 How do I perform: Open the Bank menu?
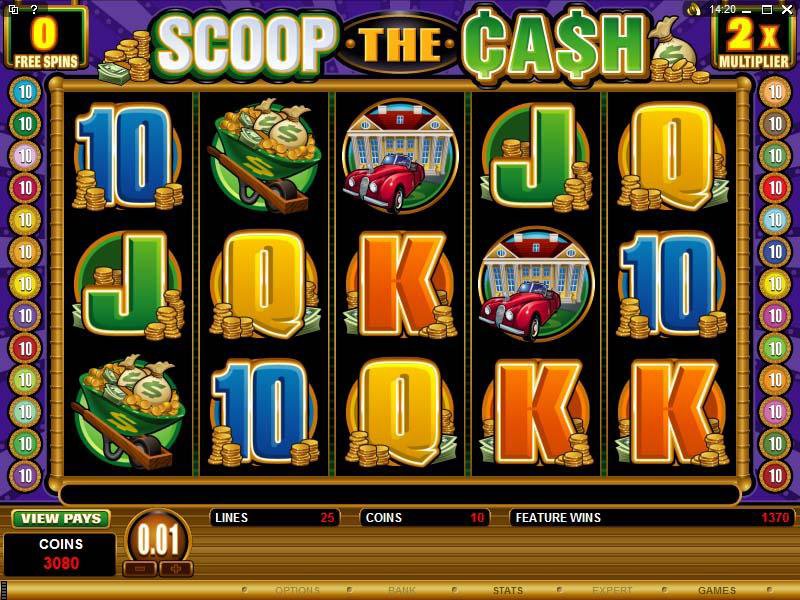[402, 590]
